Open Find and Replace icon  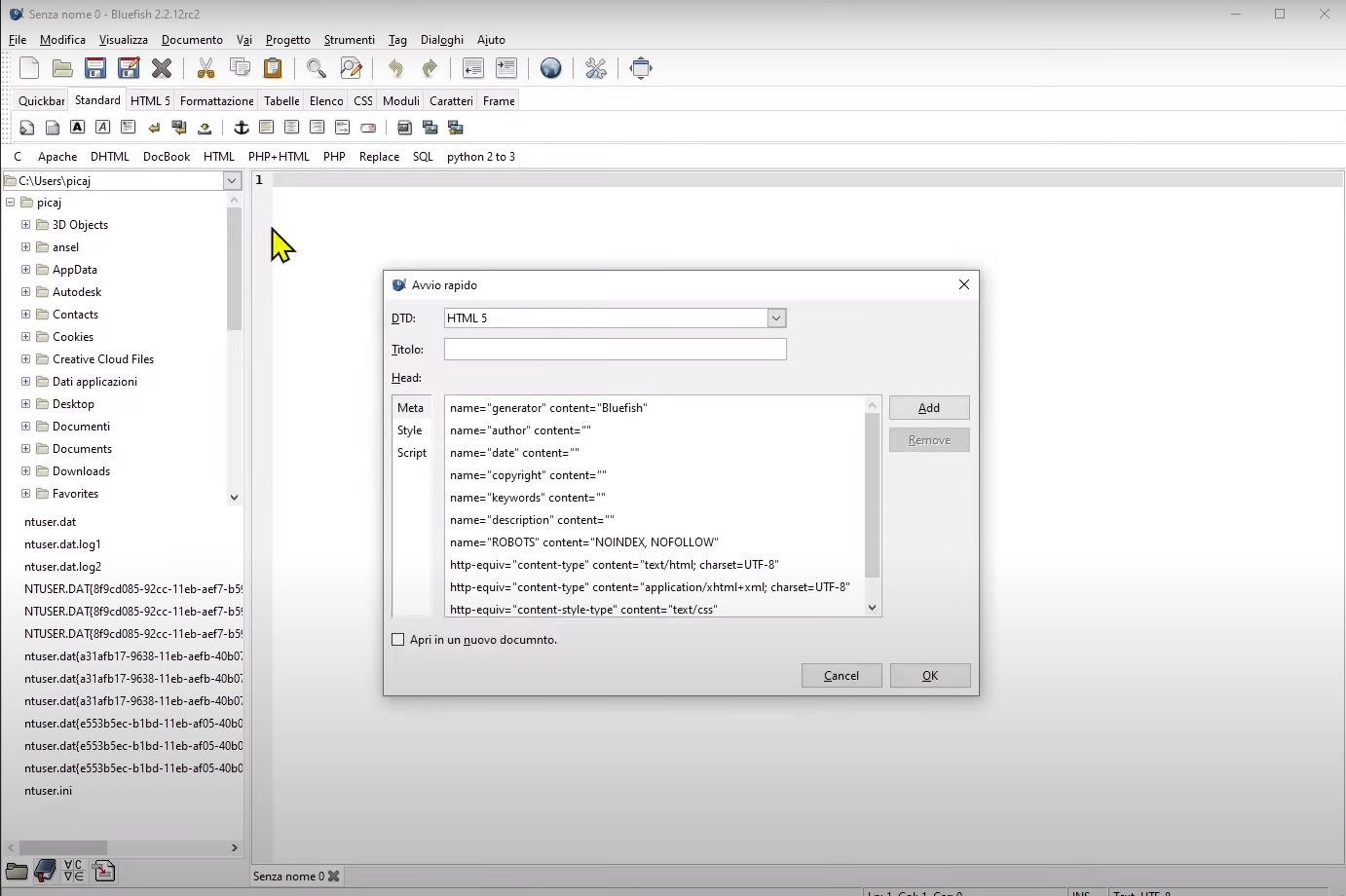click(351, 68)
